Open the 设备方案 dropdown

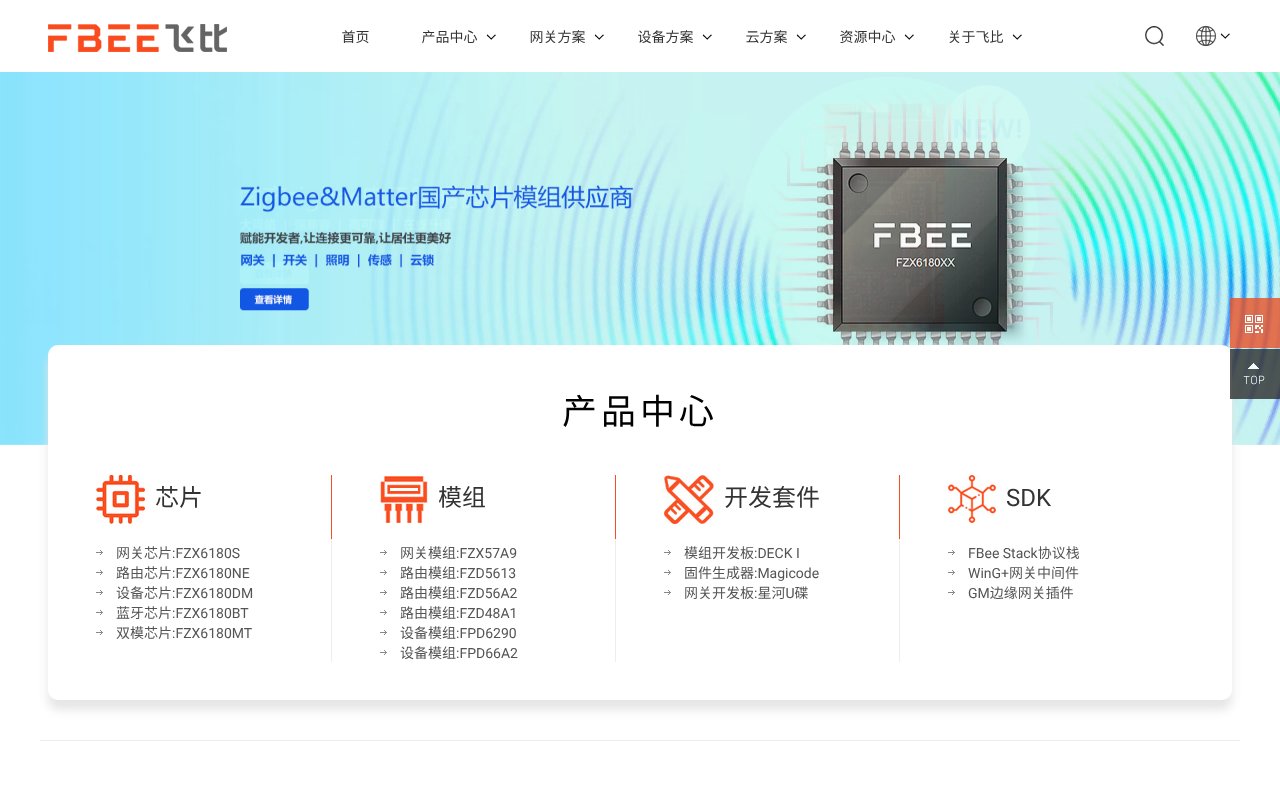click(666, 36)
